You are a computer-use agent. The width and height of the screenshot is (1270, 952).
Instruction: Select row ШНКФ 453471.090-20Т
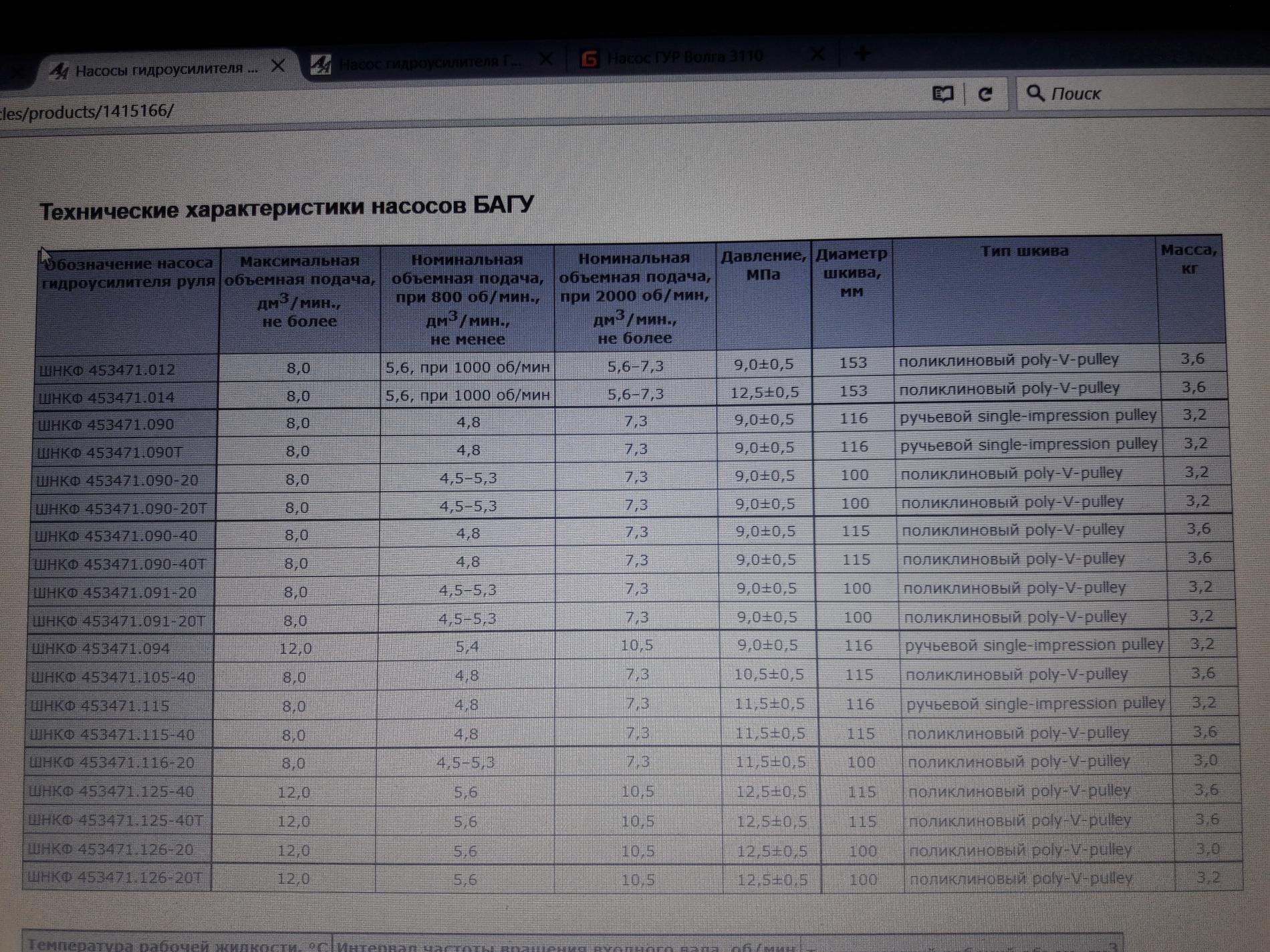tap(632, 506)
